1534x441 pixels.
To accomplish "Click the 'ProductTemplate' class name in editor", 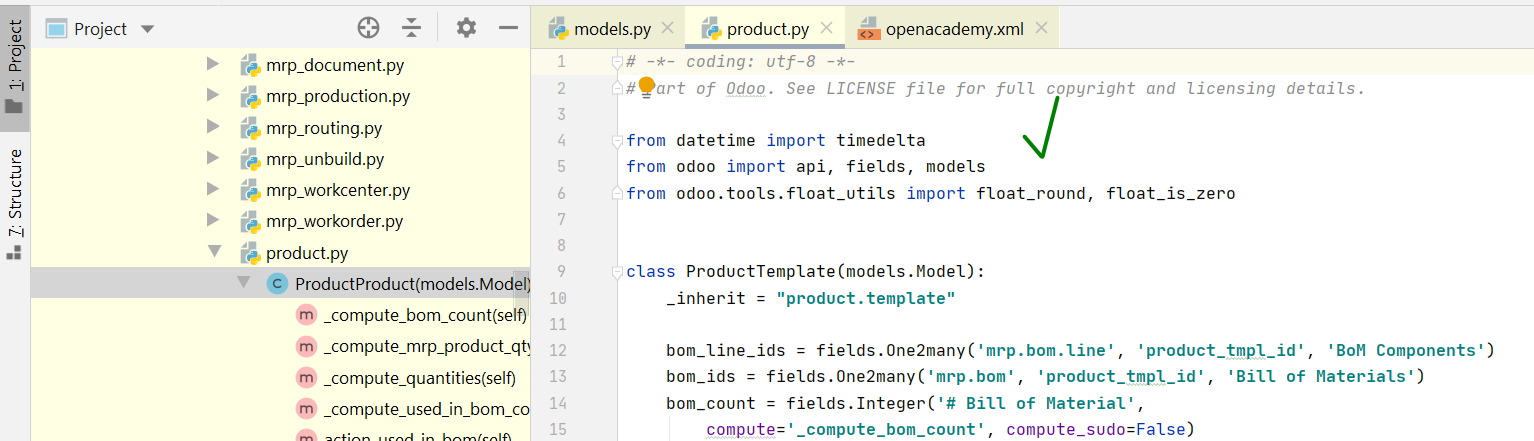I will pos(760,272).
